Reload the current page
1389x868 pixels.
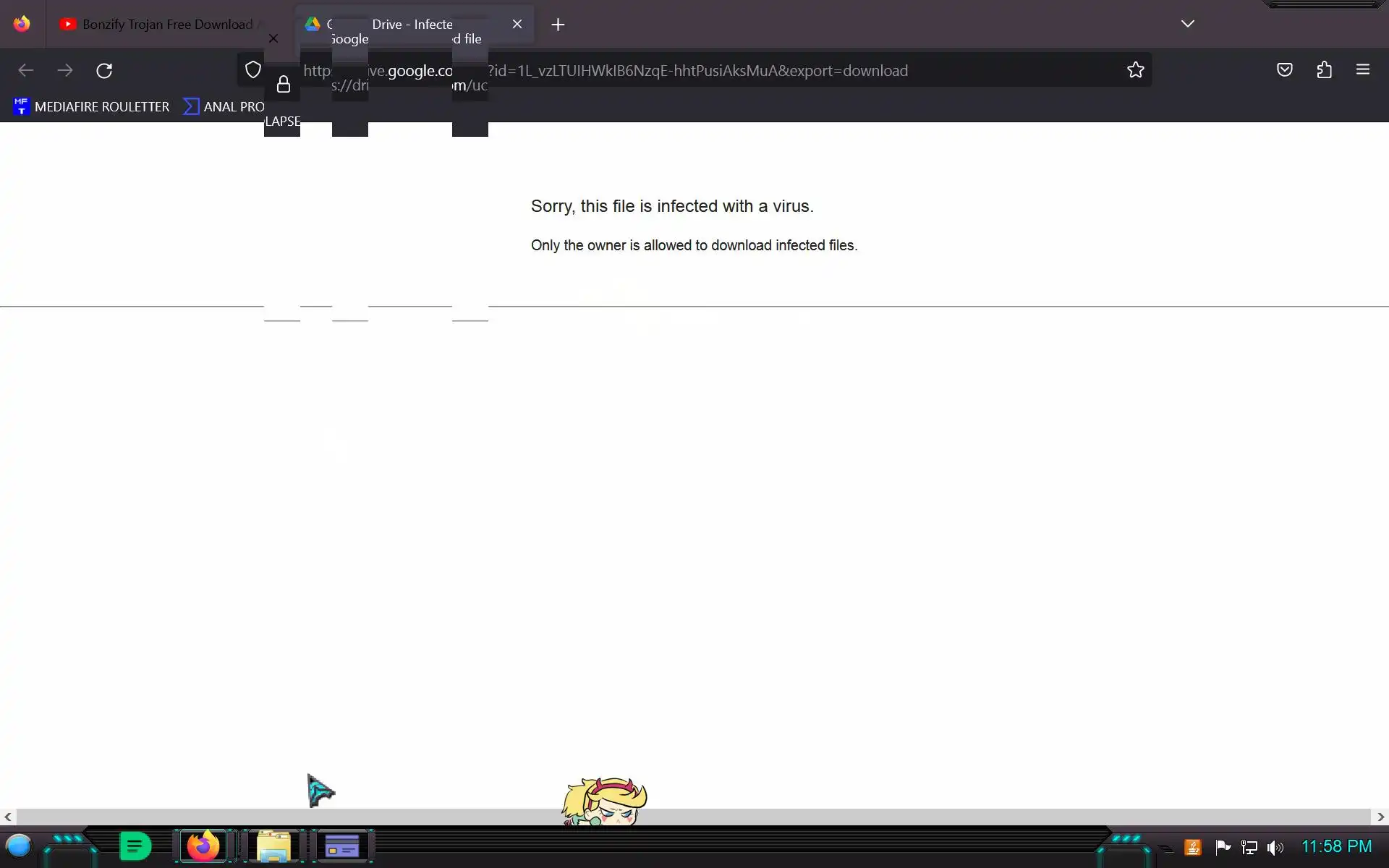pyautogui.click(x=104, y=70)
